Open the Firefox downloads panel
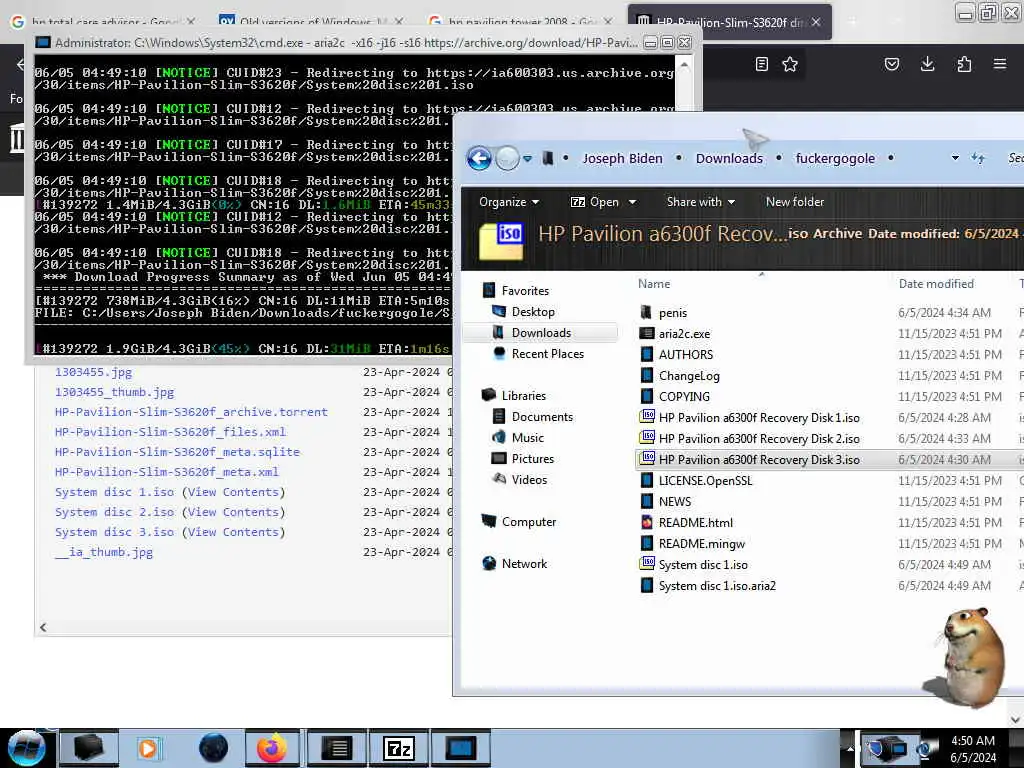1024x768 pixels. (x=927, y=64)
